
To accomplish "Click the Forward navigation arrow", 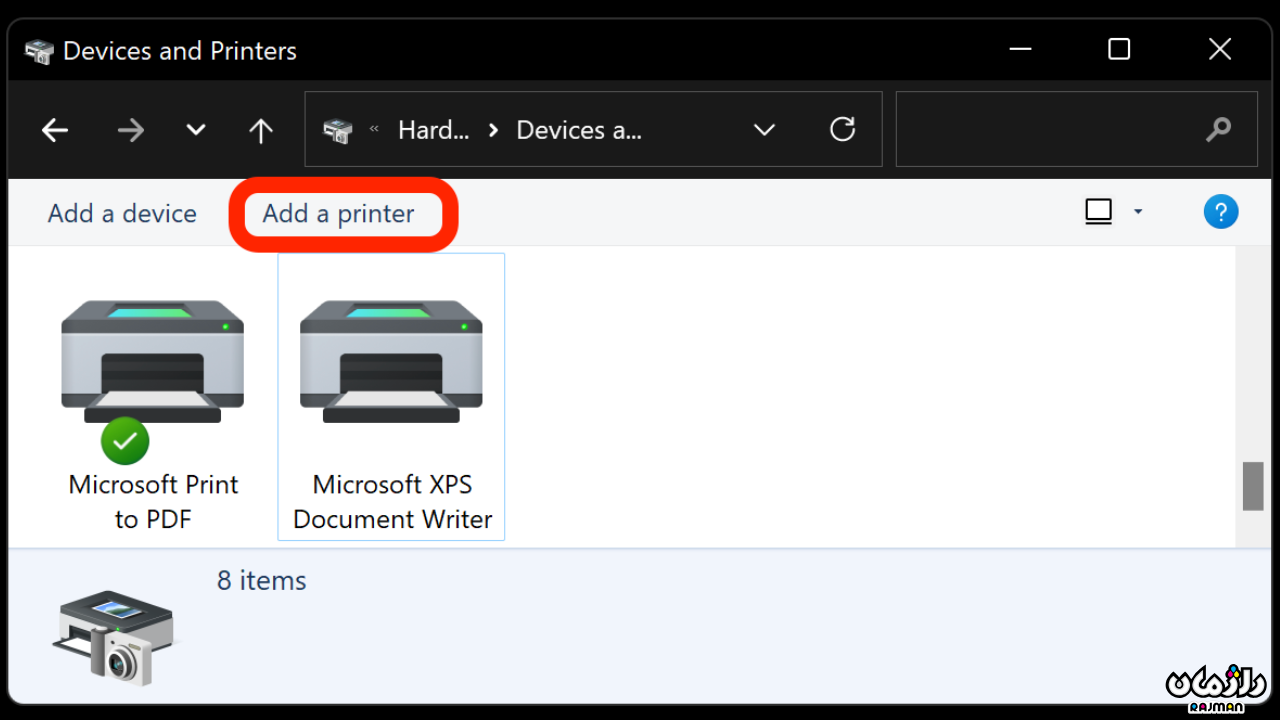I will [131, 130].
